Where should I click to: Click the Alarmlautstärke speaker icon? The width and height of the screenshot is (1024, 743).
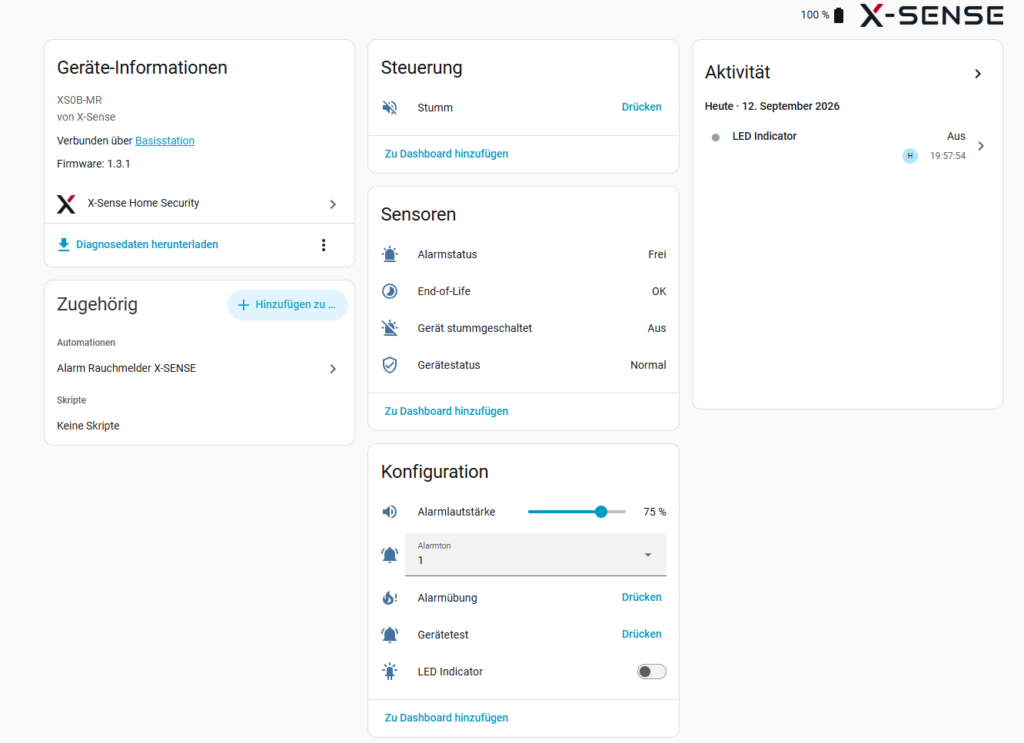(x=390, y=512)
